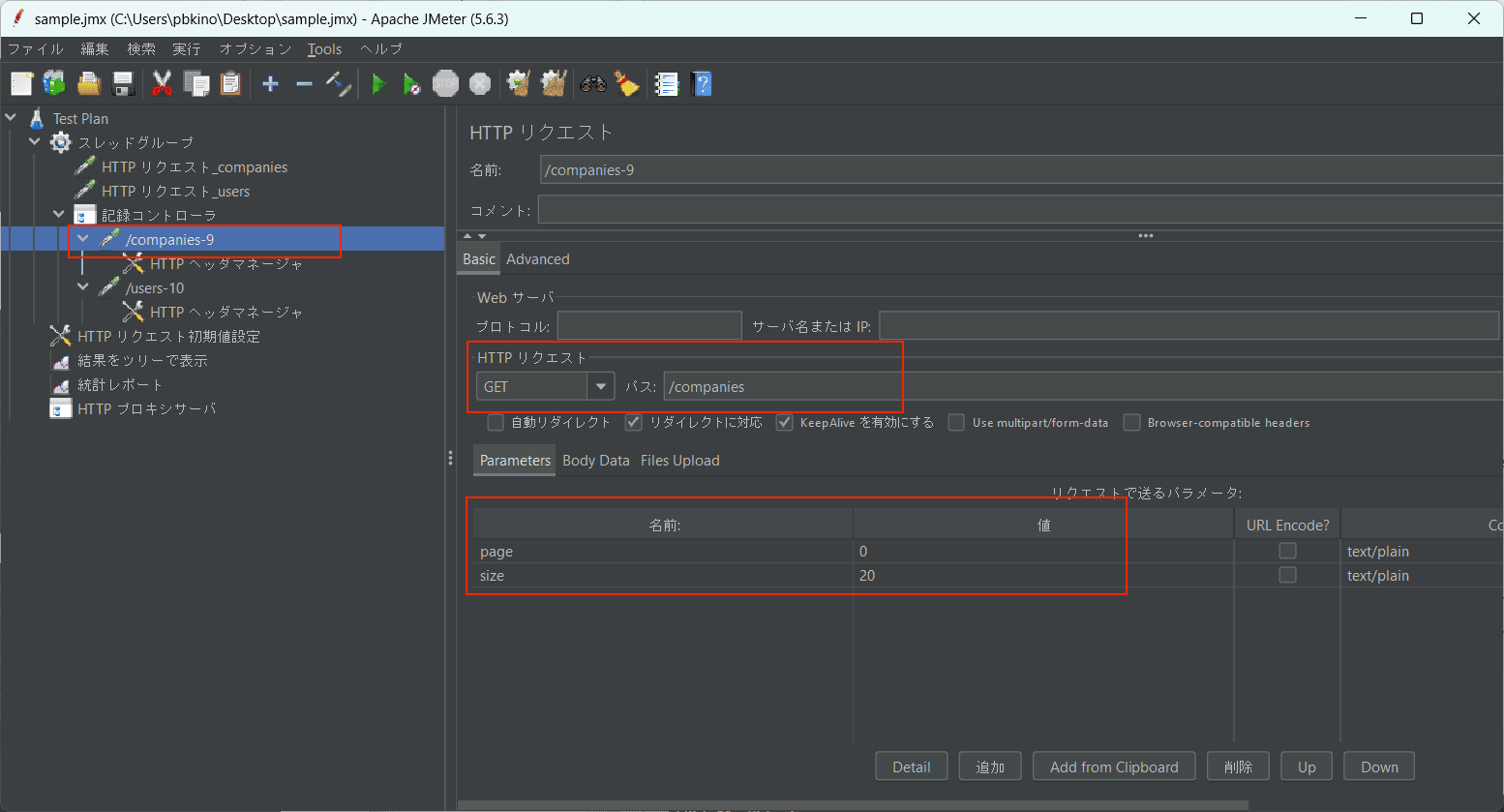Open Search with binoculars icon
1504x812 pixels.
593,84
